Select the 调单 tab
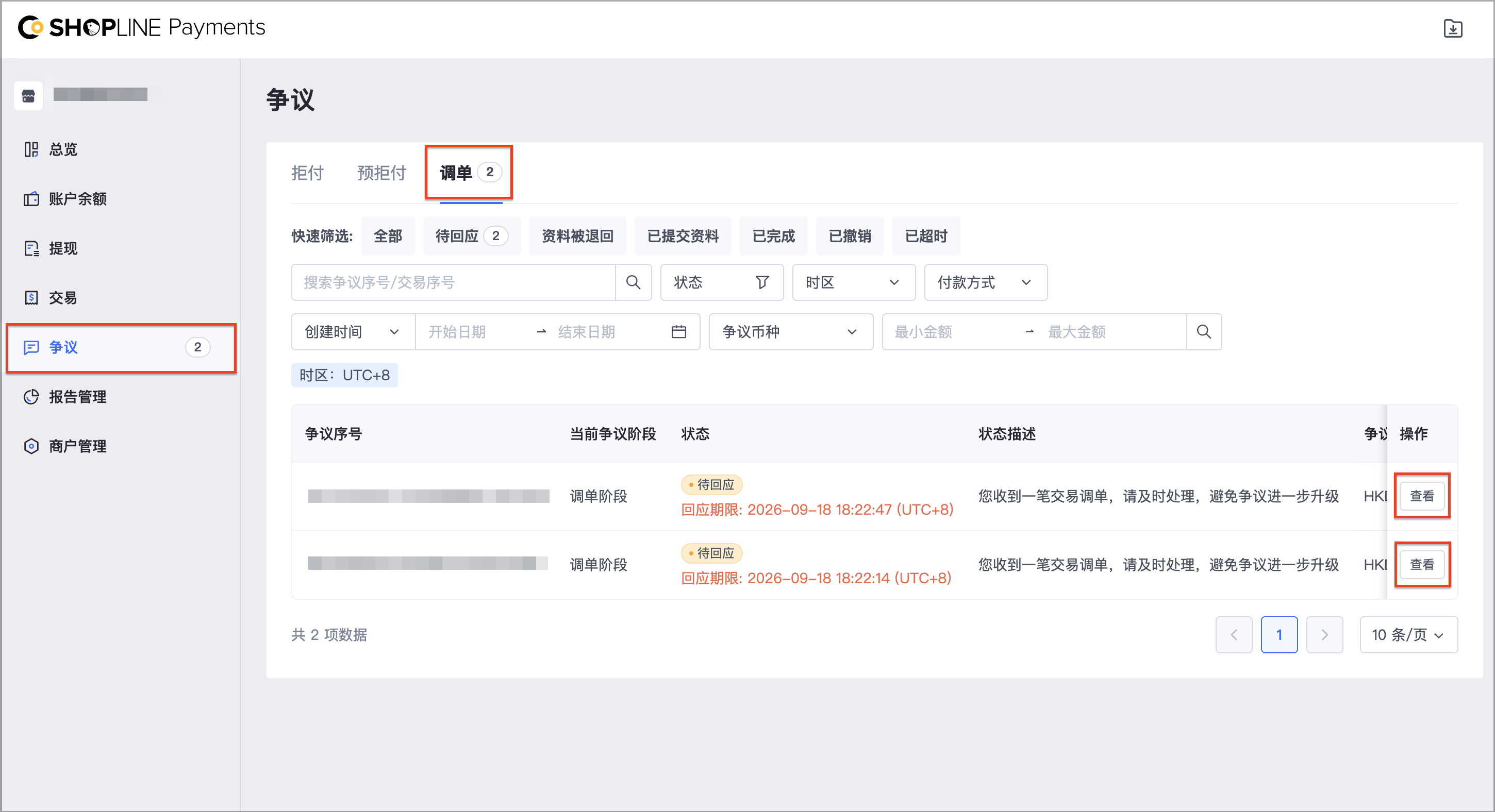The width and height of the screenshot is (1495, 812). click(x=470, y=173)
